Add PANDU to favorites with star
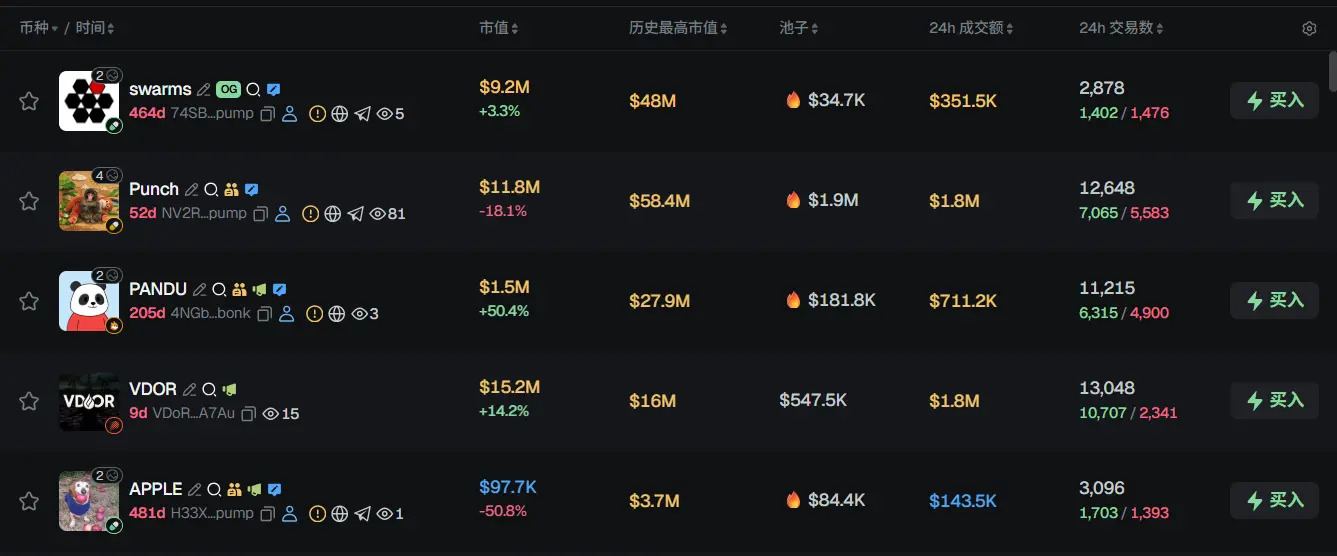The image size is (1337, 556). [x=29, y=301]
